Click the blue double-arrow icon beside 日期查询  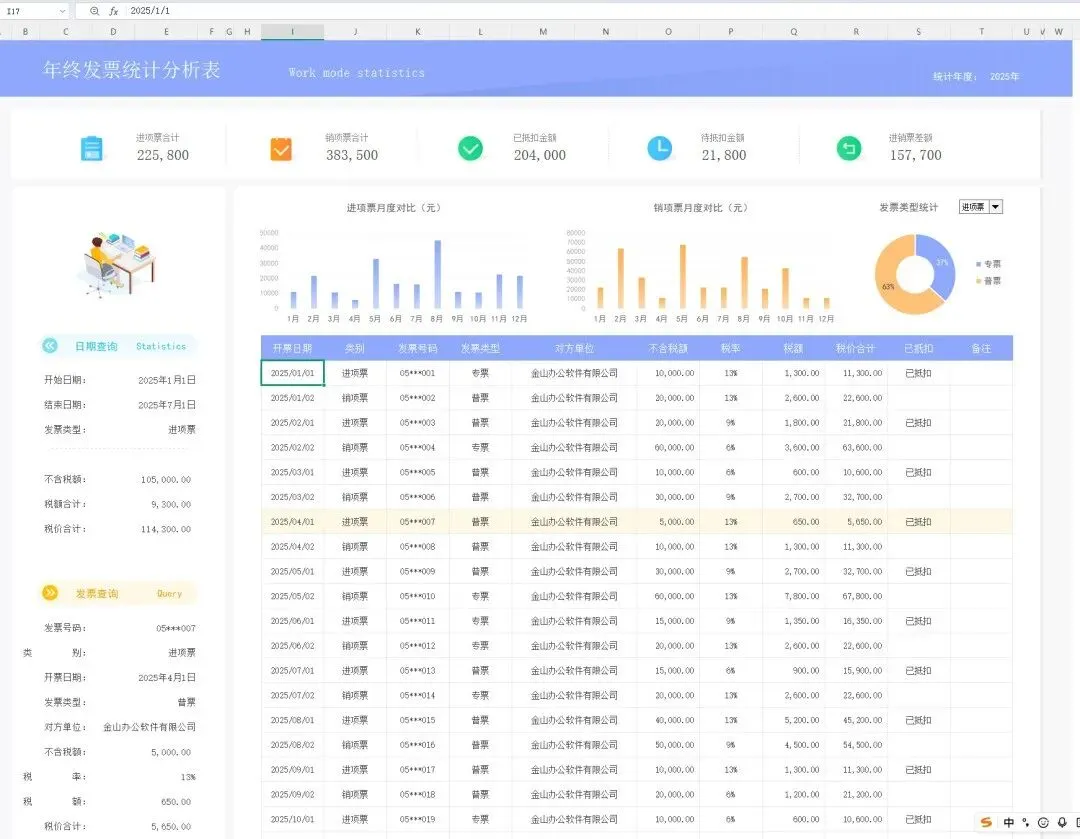(50, 346)
